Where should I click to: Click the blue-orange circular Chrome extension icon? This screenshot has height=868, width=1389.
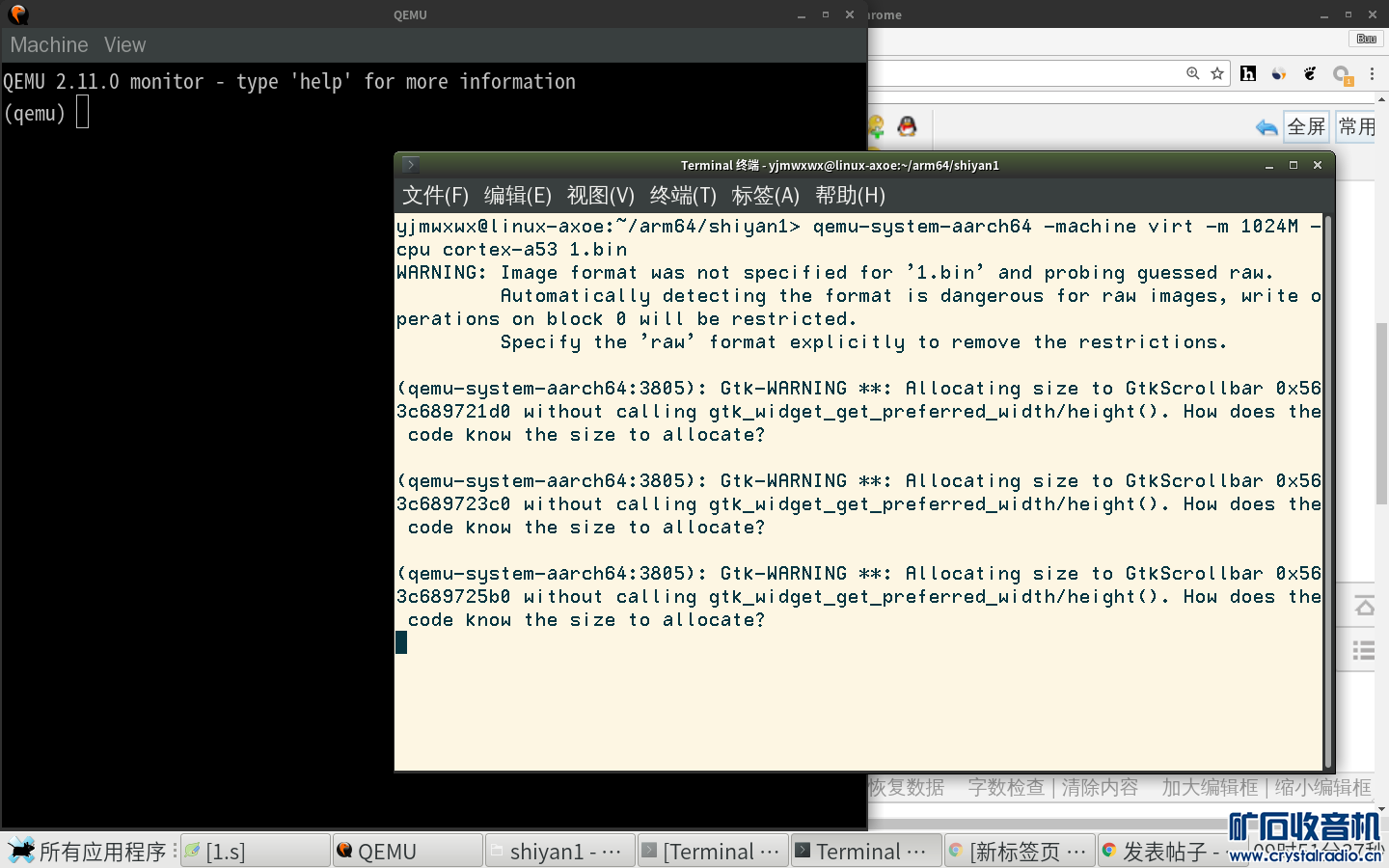pos(1279,73)
